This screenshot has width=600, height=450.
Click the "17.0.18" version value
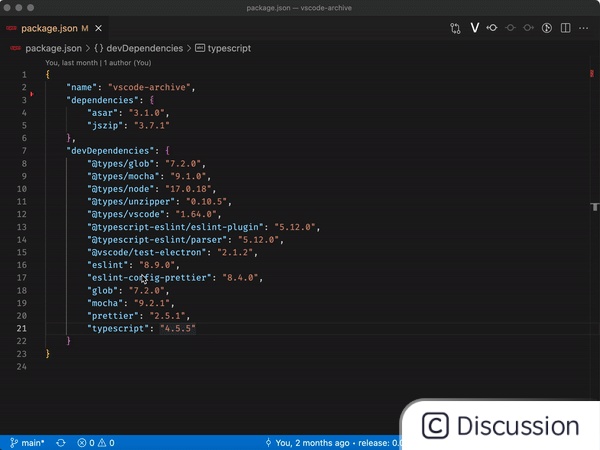click(x=188, y=189)
